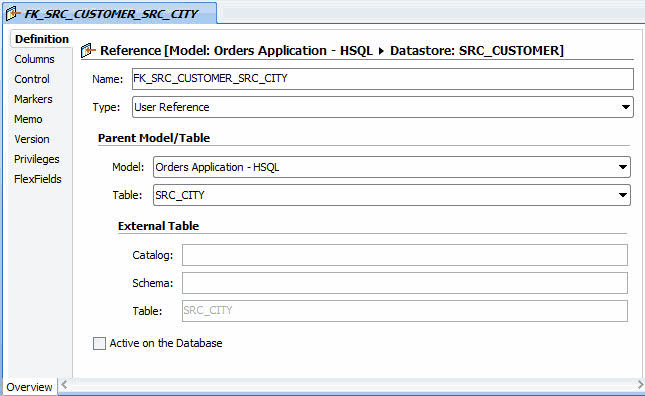Select the FK_SRC_CUSTOMER_SRC_CITY editor tab
Image resolution: width=645 pixels, height=396 pixels.
coord(110,13)
